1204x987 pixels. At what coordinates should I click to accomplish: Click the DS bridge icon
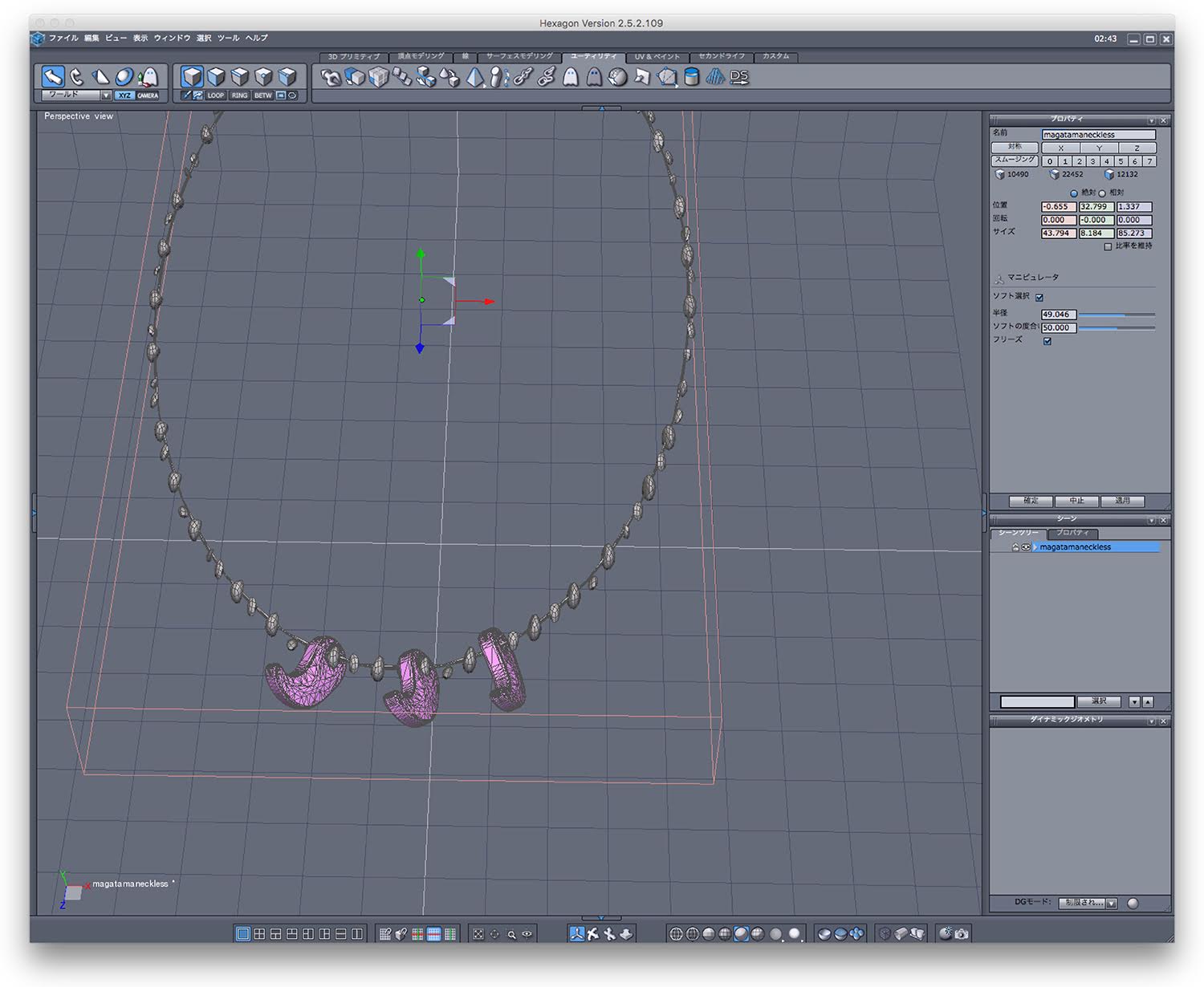tap(739, 77)
